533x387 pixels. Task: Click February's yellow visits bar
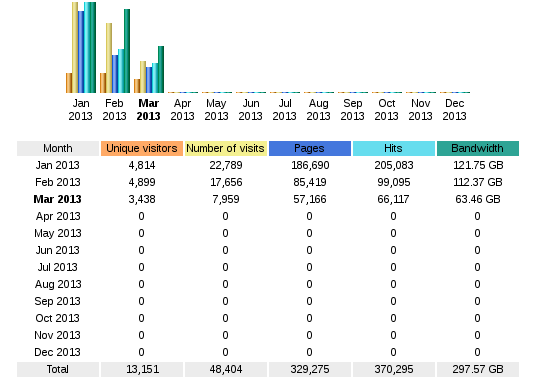[x=109, y=58]
